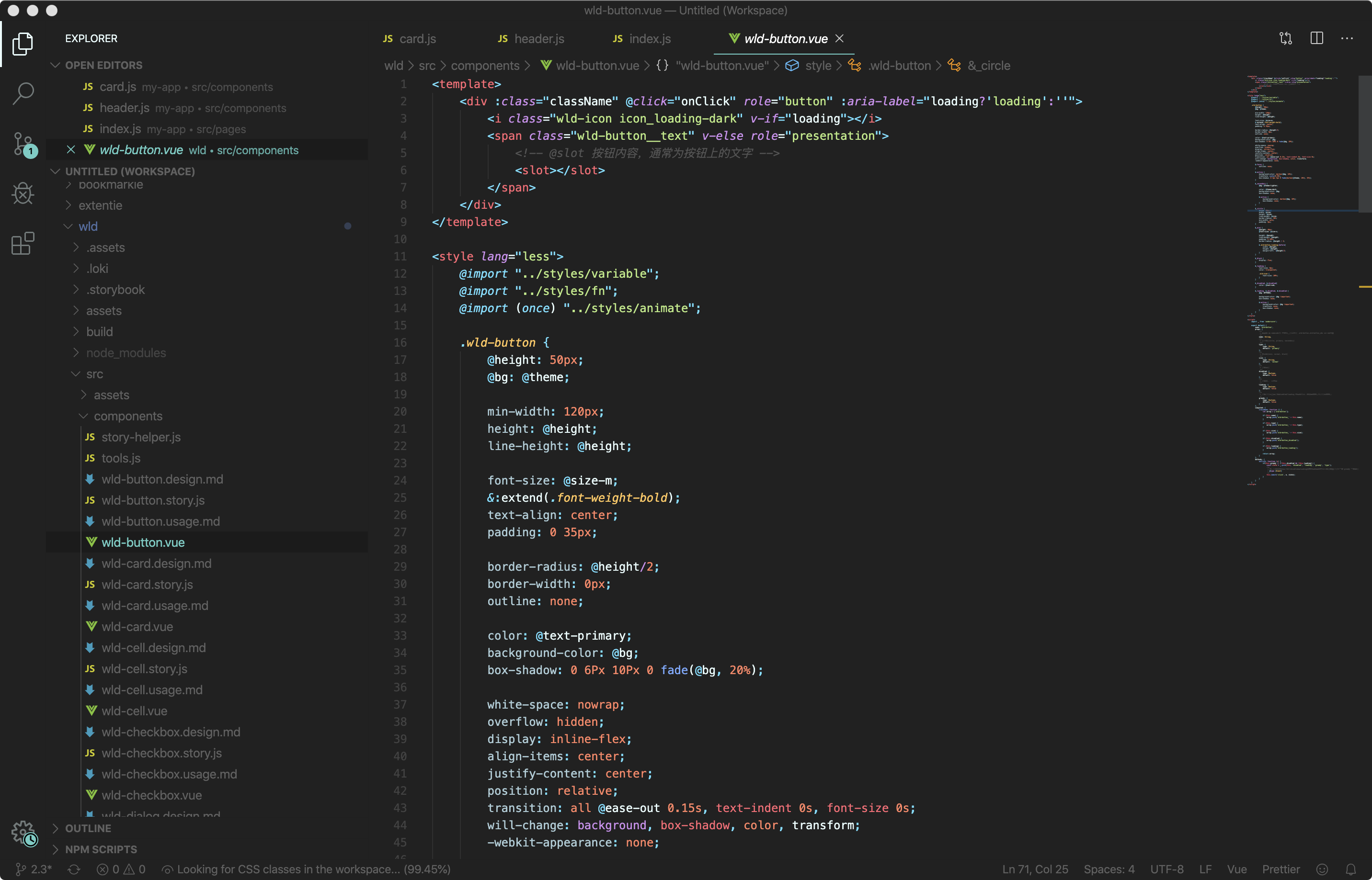Expand the .storybook folder

[115, 290]
